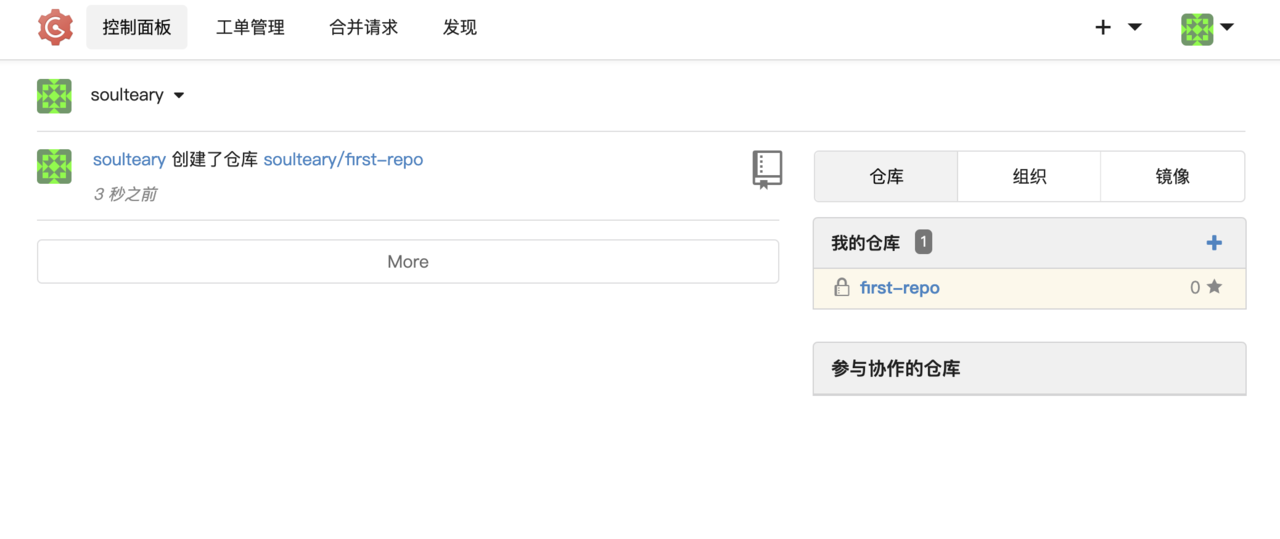Image resolution: width=1280 pixels, height=539 pixels.
Task: Click the avatar in the activity feed
Action: coord(54,166)
